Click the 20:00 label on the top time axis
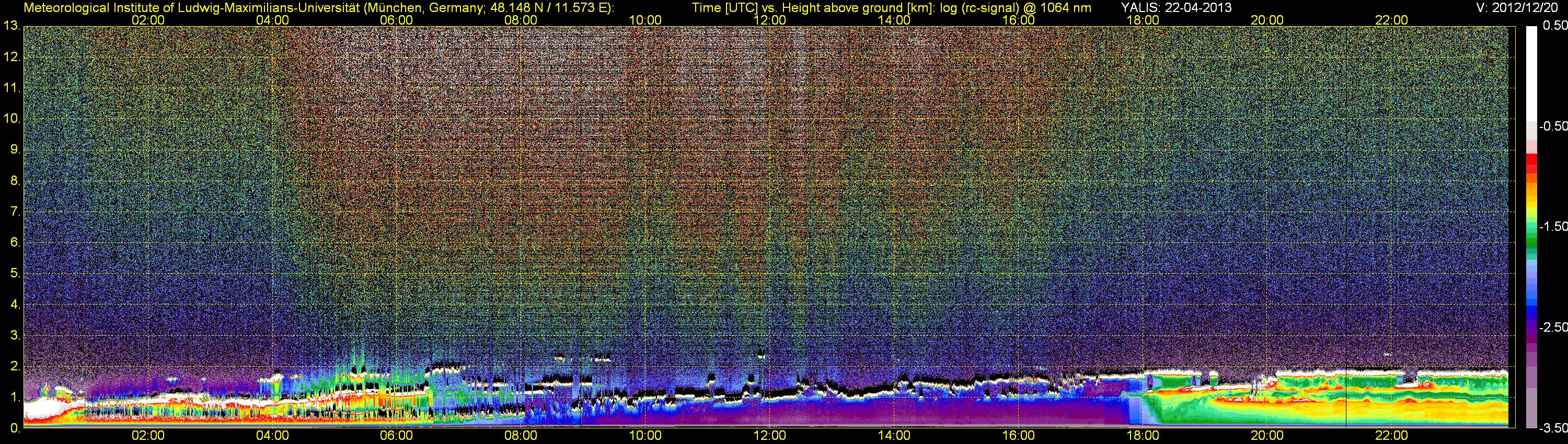The image size is (1568, 444). pos(1267,19)
